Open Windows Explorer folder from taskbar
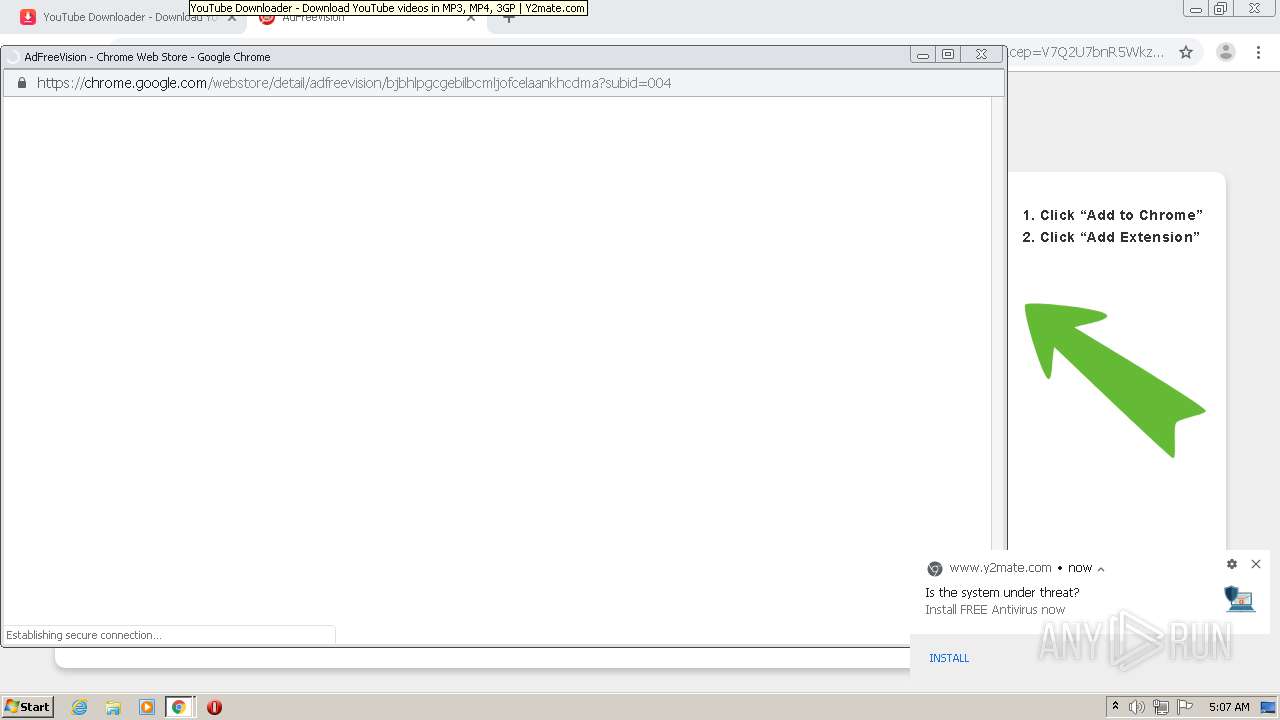This screenshot has height=720, width=1280. point(113,707)
